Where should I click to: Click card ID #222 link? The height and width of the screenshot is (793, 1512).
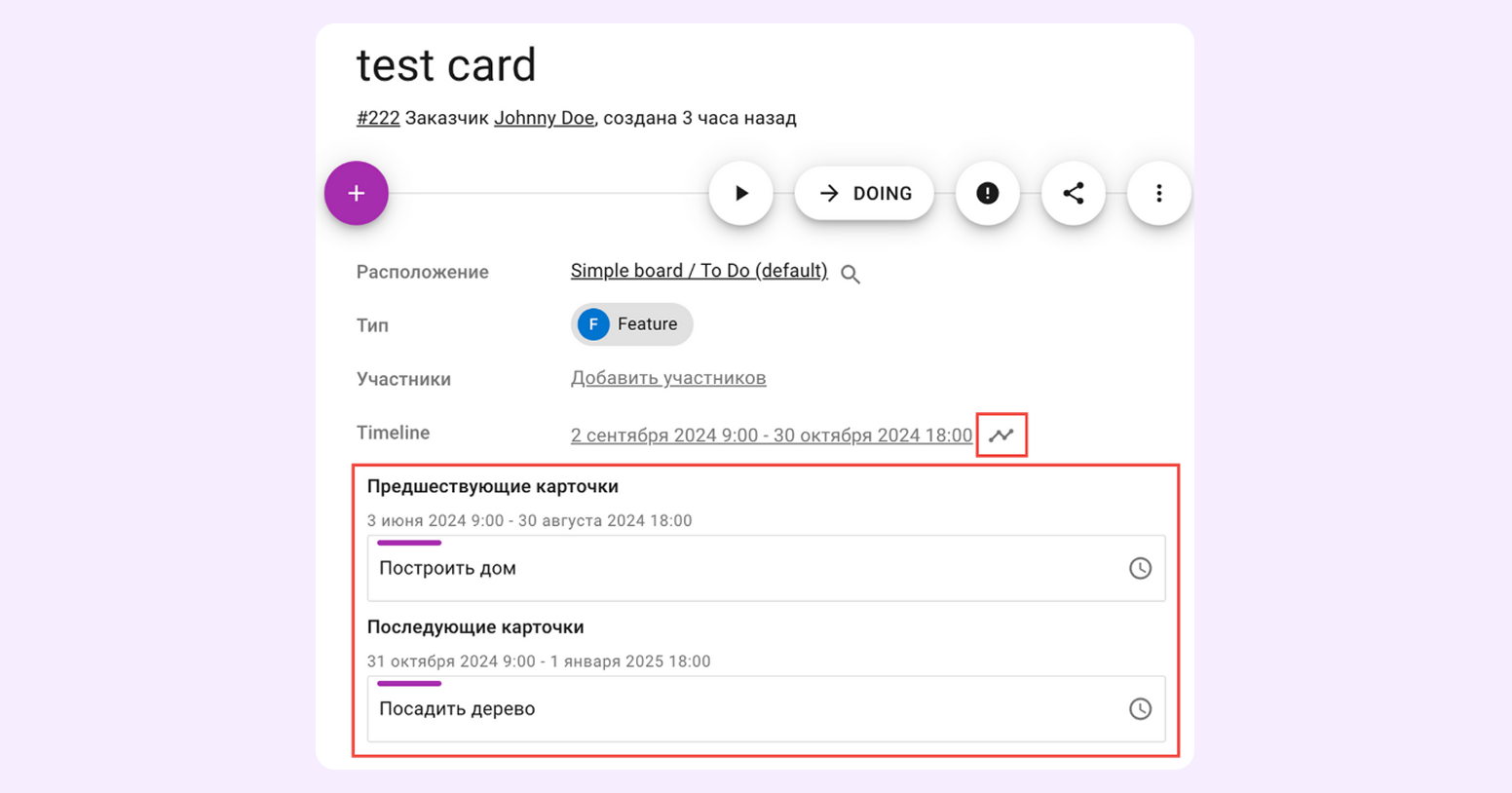coord(378,118)
